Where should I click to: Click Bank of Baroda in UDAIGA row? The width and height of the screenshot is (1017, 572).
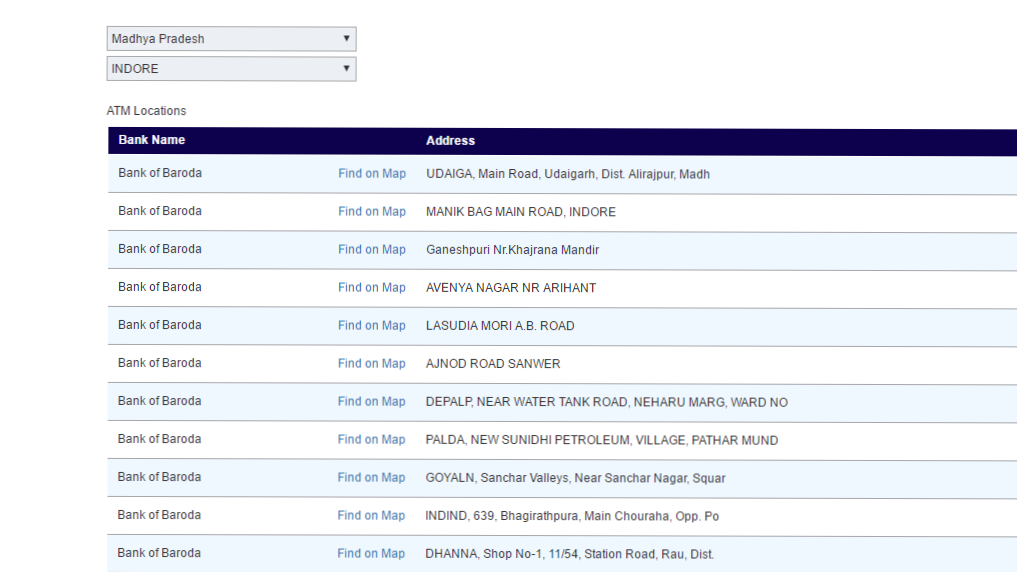160,173
